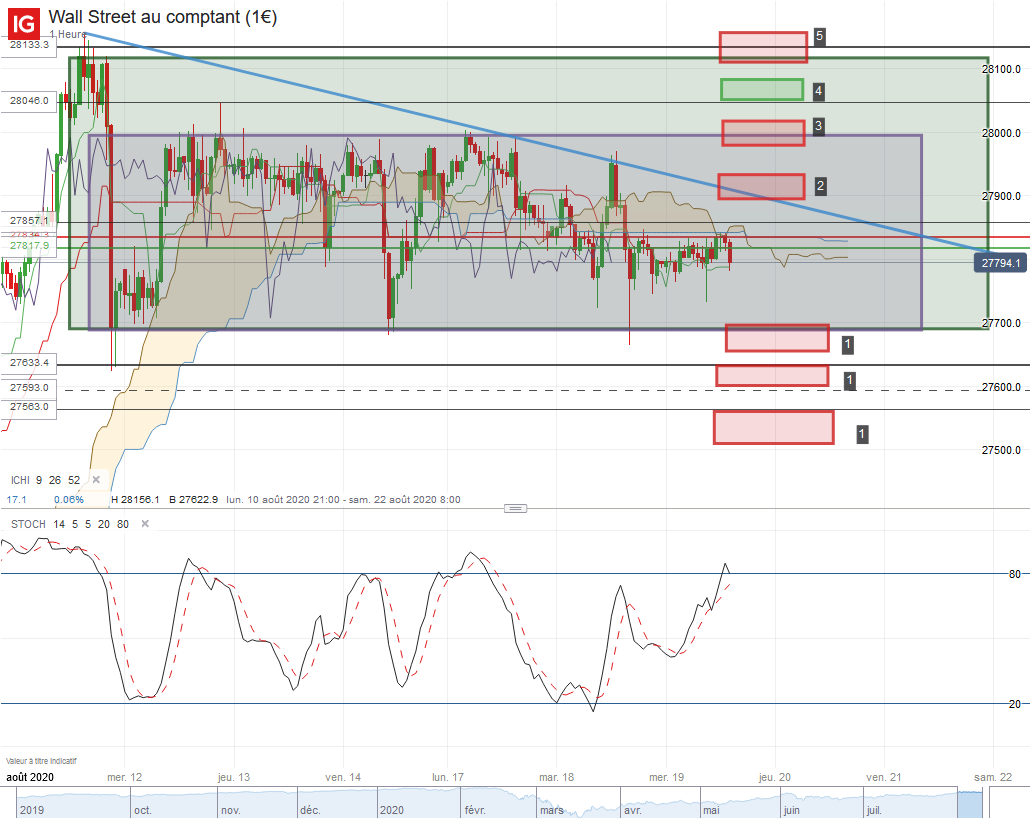
Task: Click the ven. 21 date label
Action: (884, 777)
